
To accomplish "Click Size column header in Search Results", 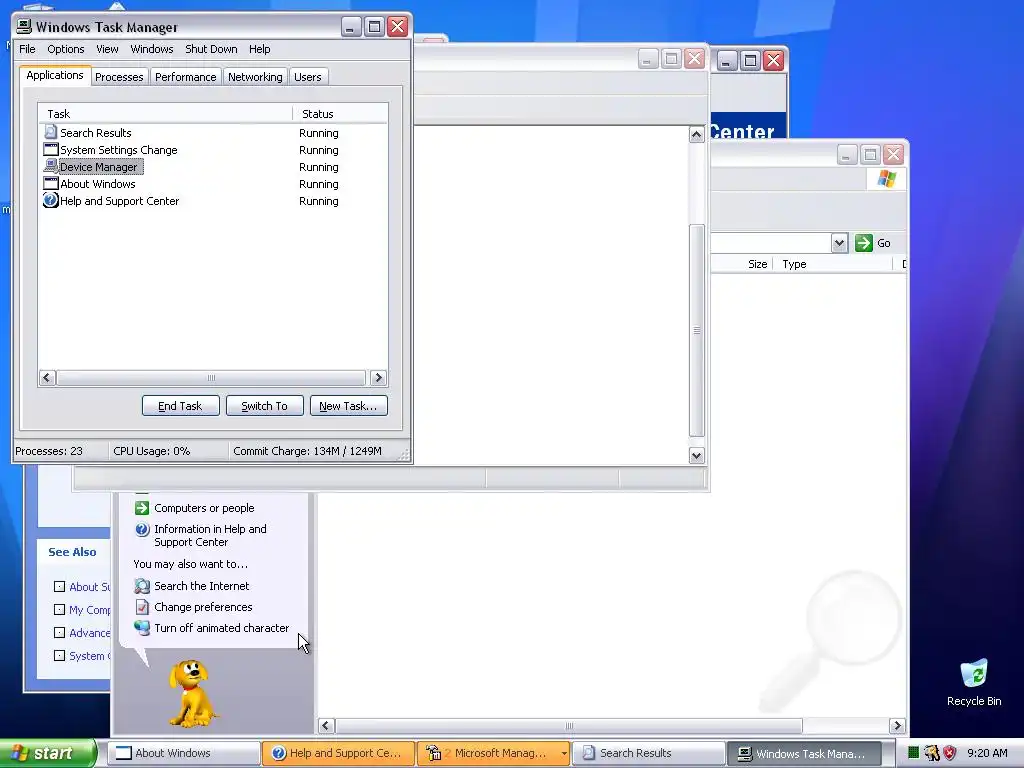I will (x=743, y=264).
